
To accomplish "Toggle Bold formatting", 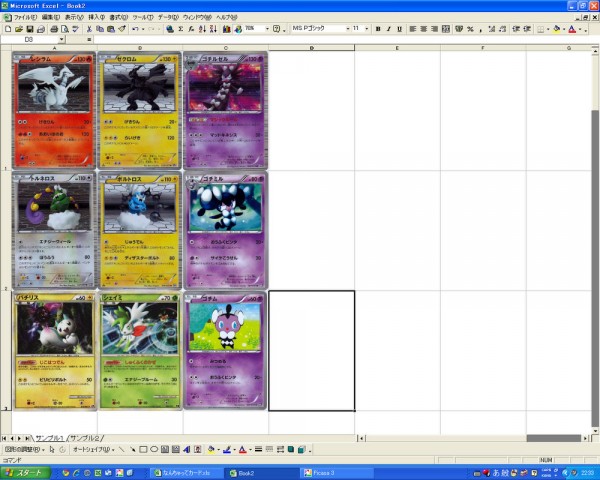I will [378, 29].
